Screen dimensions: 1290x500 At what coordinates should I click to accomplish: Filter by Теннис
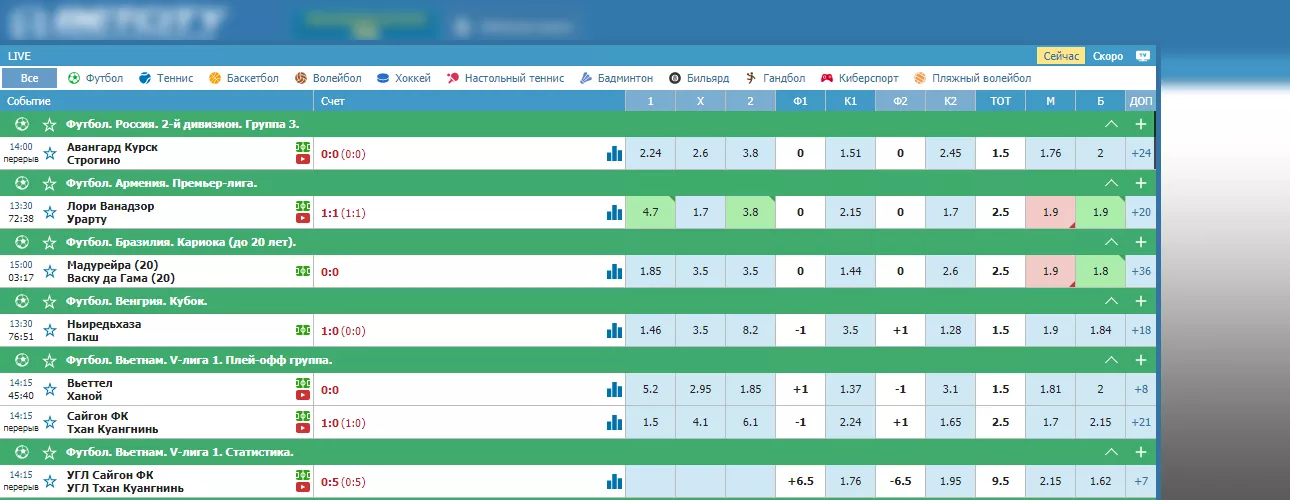[x=166, y=78]
